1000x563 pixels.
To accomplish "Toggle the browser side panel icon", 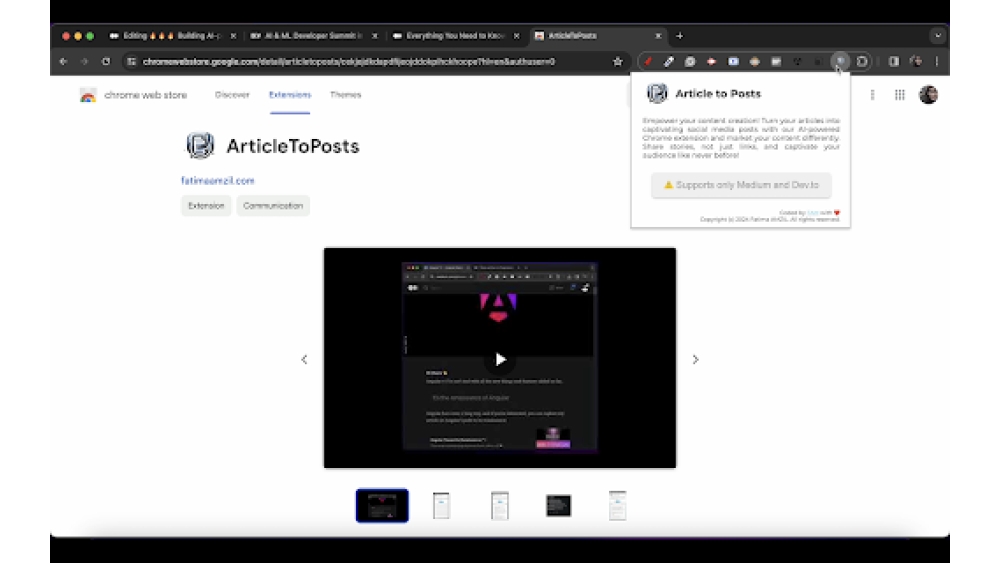I will point(894,62).
